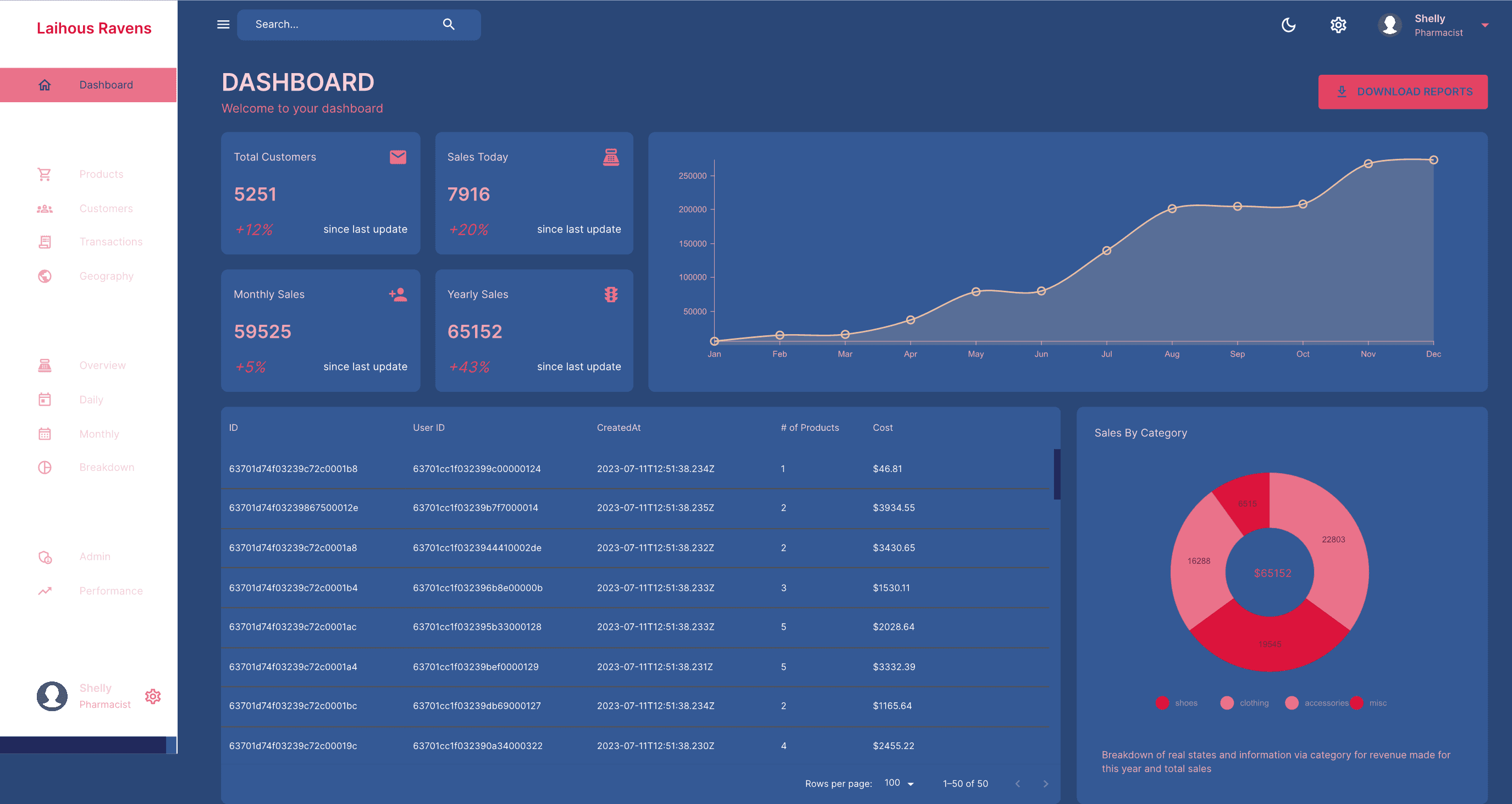Image resolution: width=1512 pixels, height=804 pixels.
Task: Toggle the accessories legend swatch
Action: tap(1292, 703)
